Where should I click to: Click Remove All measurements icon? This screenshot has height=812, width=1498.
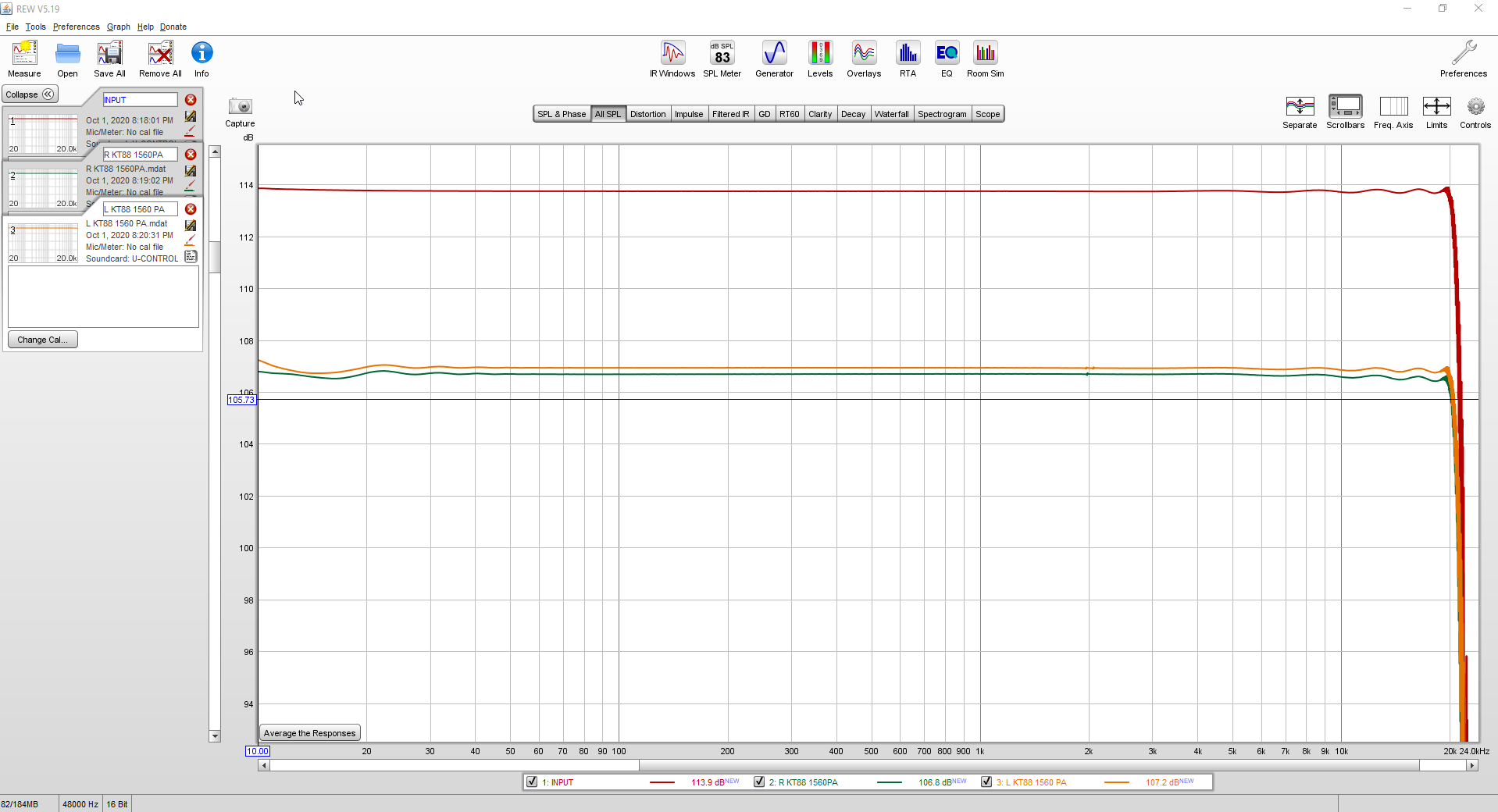click(160, 59)
